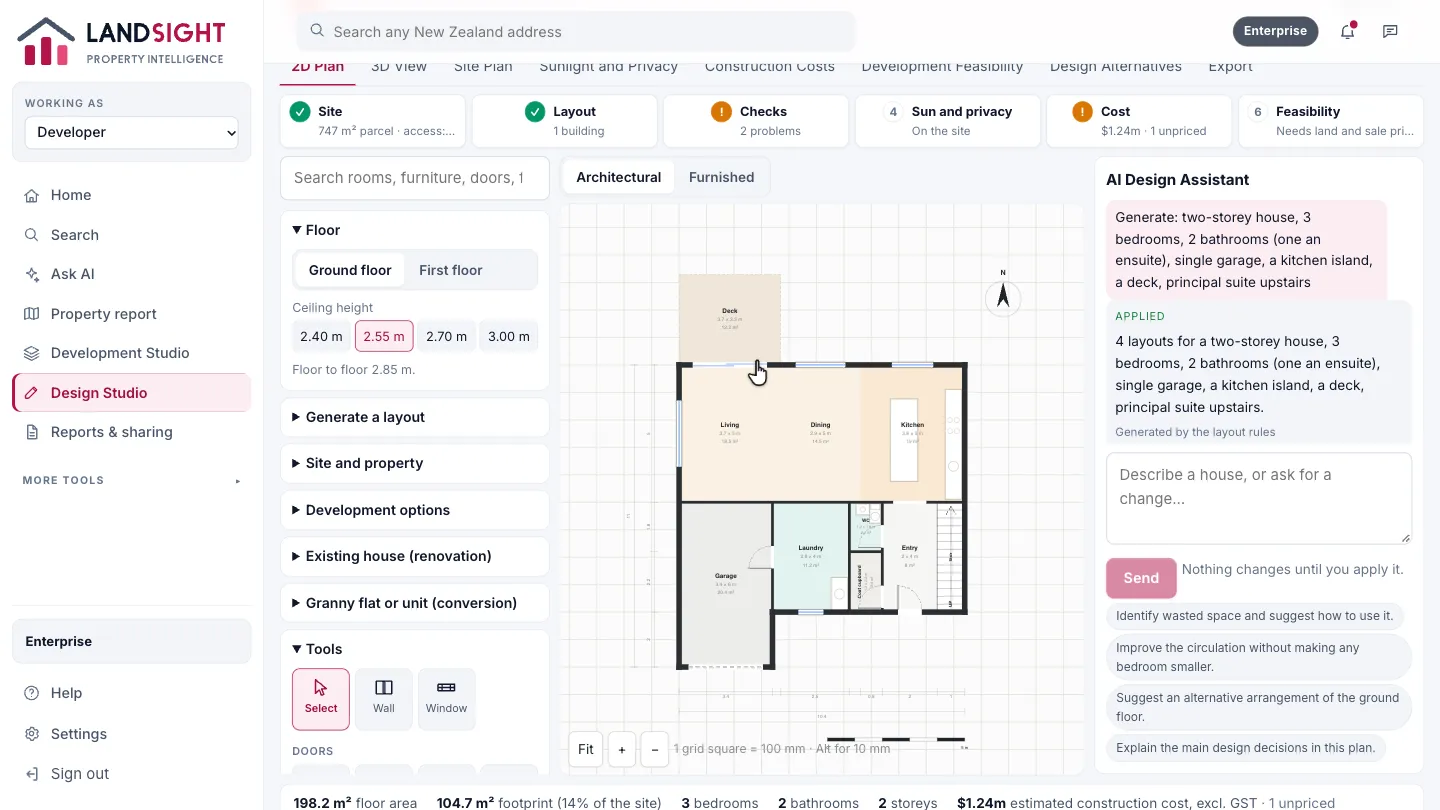
Task: Go to Home in sidebar
Action: tap(131, 195)
